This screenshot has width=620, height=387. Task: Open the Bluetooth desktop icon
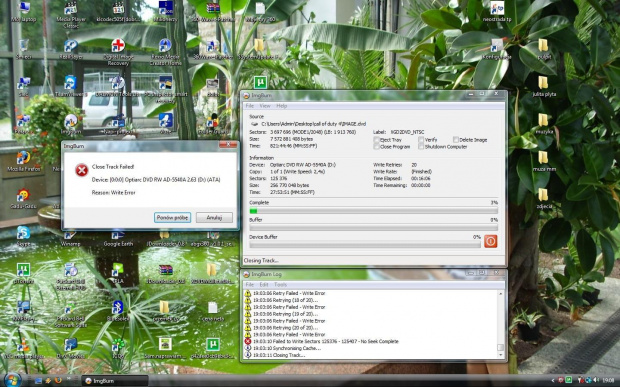118,310
